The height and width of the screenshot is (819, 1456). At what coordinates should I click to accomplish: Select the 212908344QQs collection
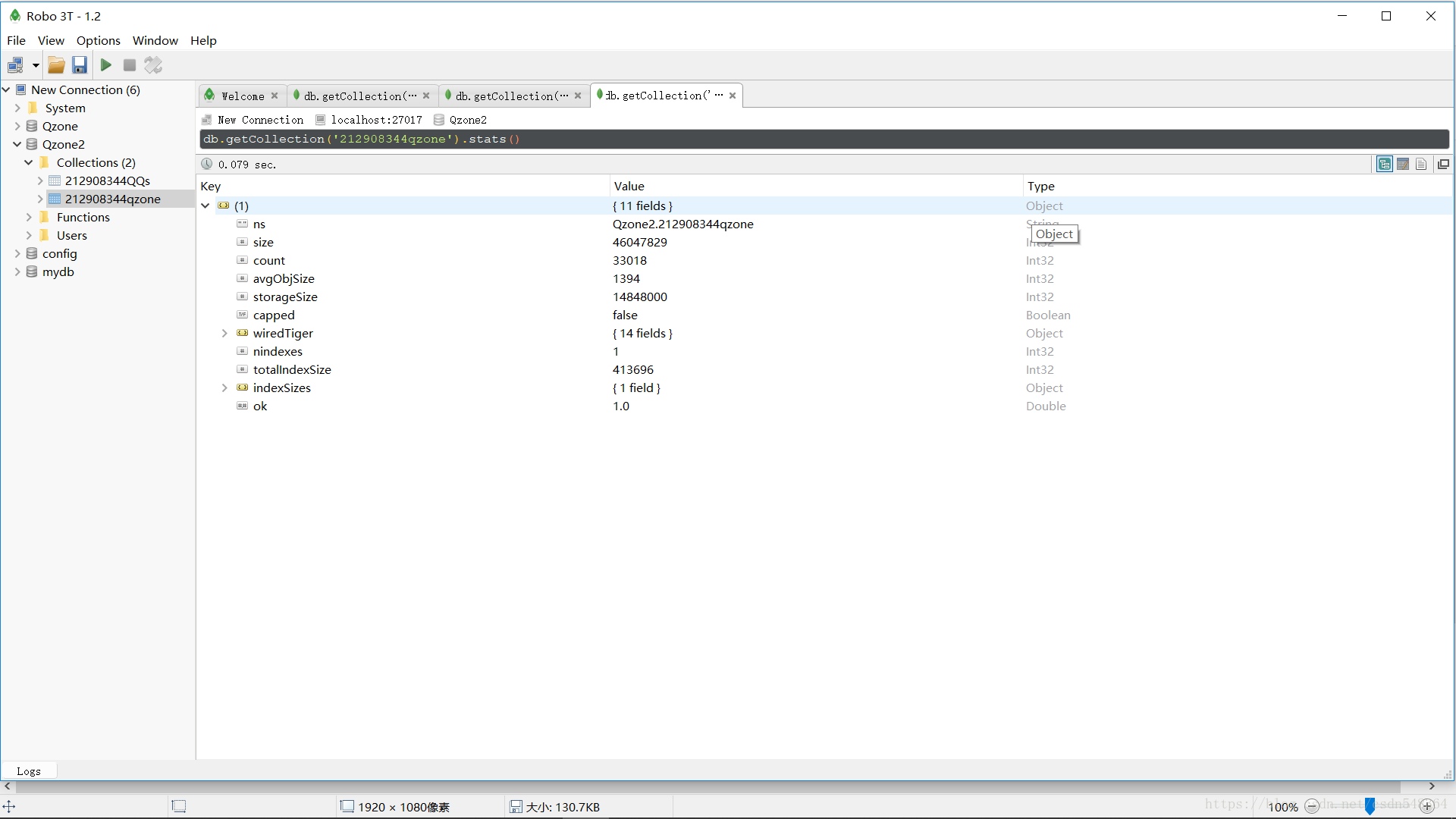click(x=107, y=180)
